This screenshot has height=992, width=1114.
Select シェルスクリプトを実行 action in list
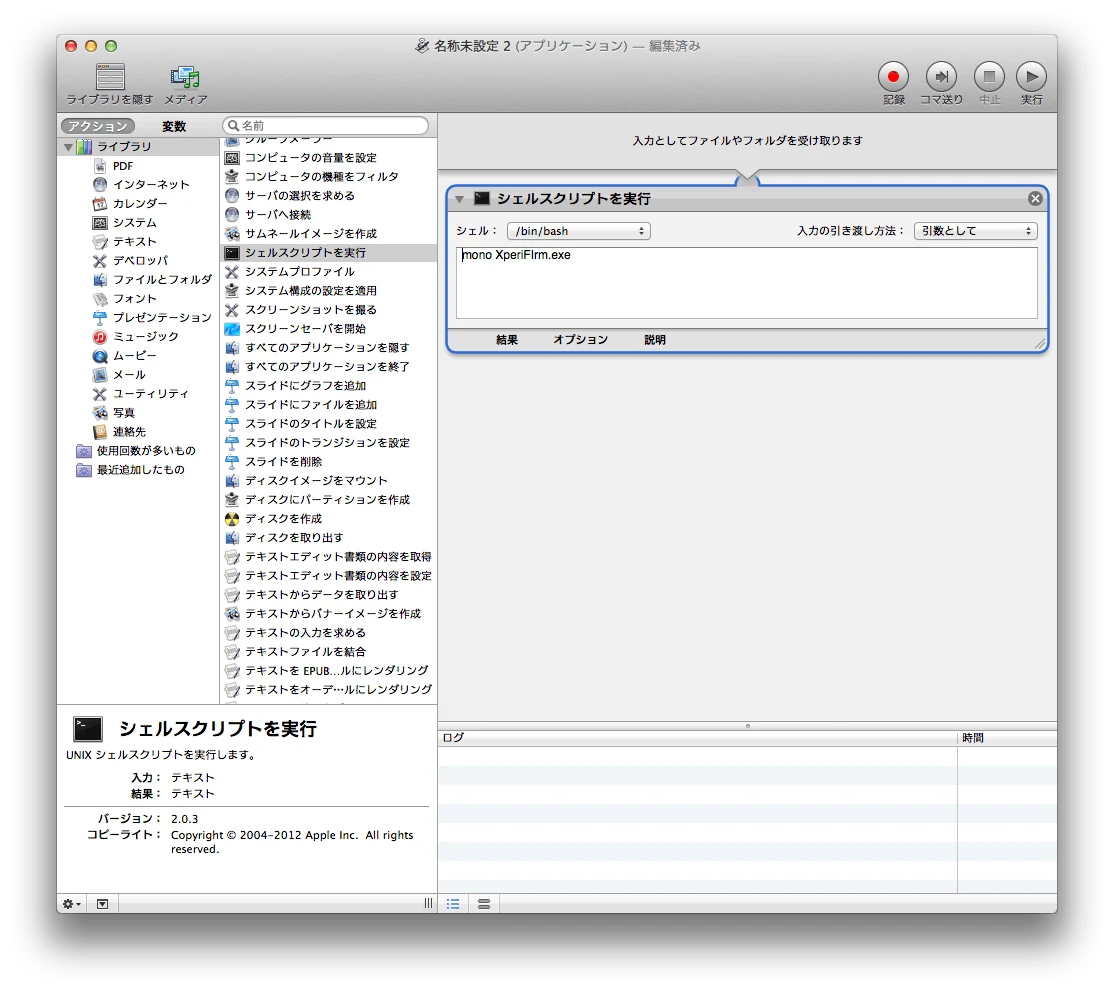coord(328,252)
